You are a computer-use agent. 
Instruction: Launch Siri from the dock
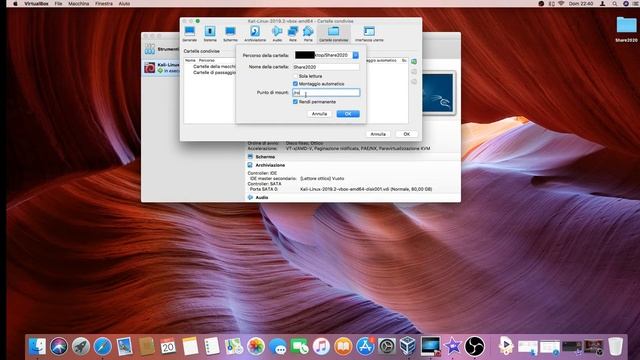click(x=59, y=346)
